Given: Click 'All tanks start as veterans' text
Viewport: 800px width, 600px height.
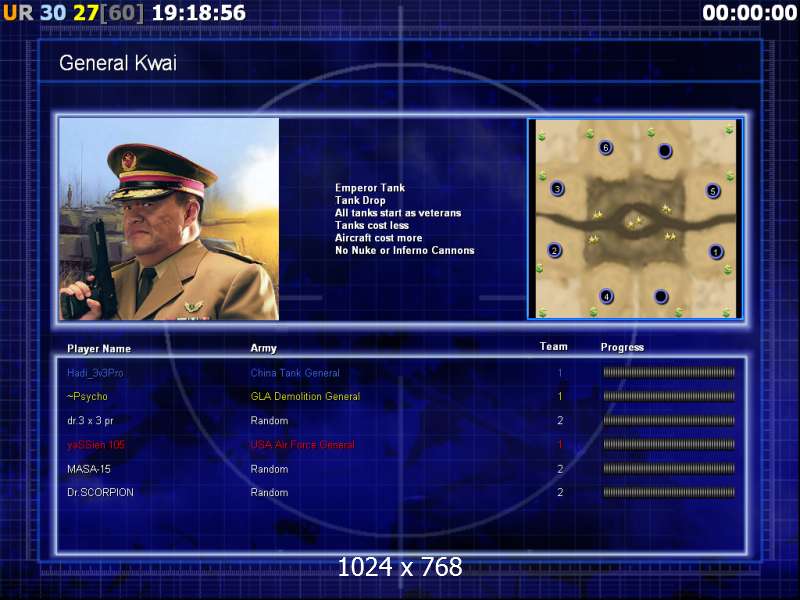Looking at the screenshot, I should [x=398, y=213].
